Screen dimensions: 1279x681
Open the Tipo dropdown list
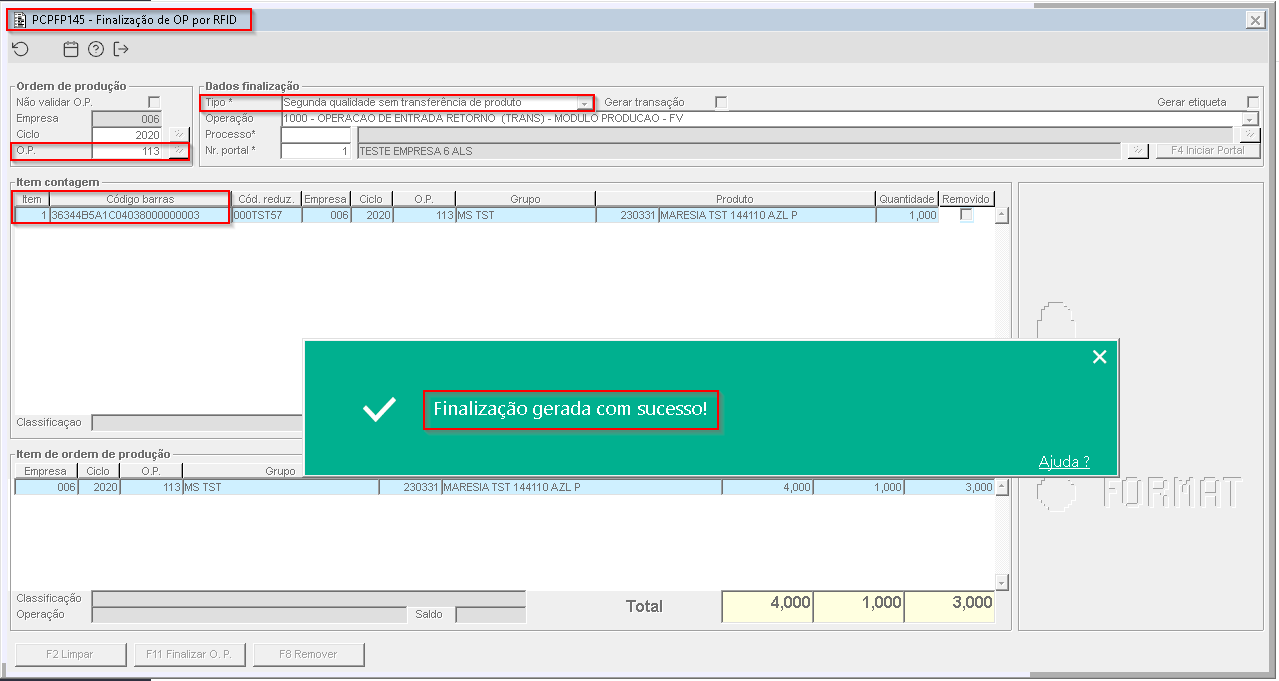tap(584, 103)
